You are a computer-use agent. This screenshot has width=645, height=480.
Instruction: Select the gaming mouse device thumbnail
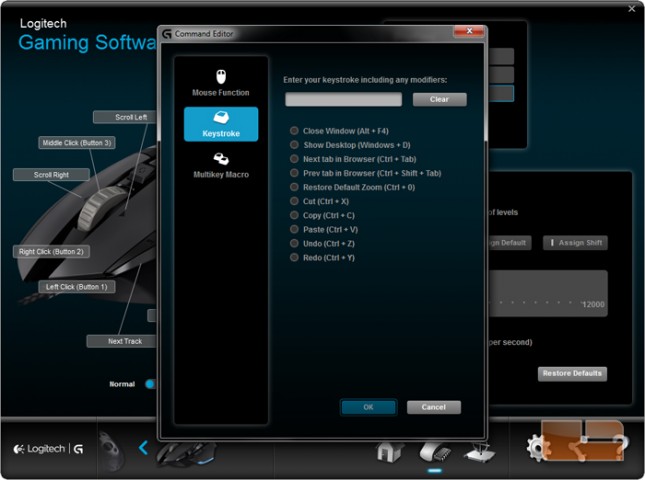(x=186, y=454)
